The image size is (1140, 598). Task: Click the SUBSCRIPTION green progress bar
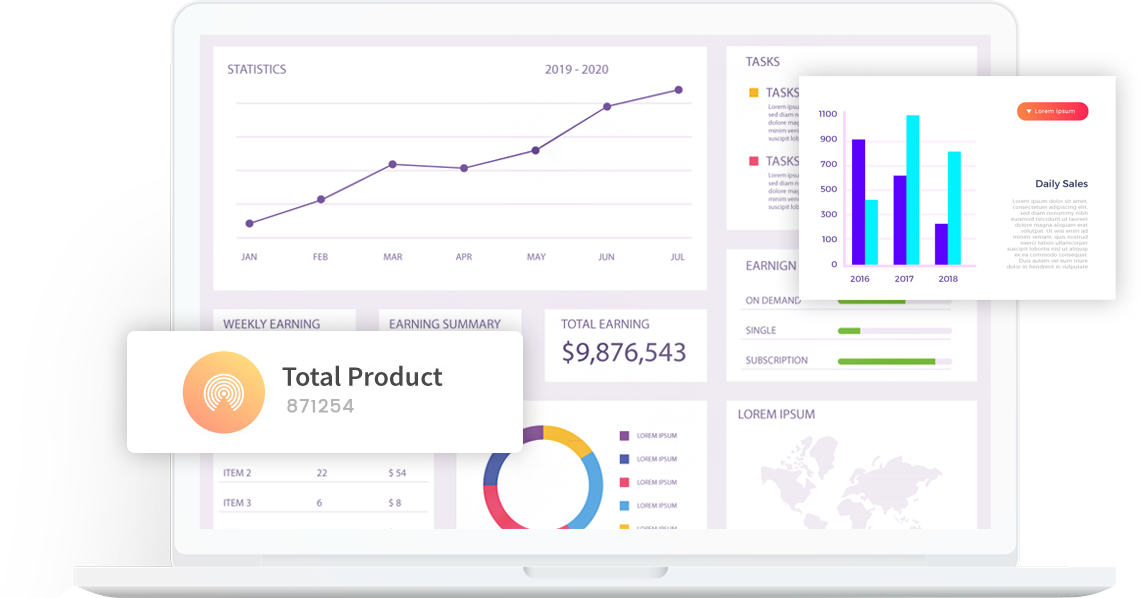pyautogui.click(x=886, y=361)
